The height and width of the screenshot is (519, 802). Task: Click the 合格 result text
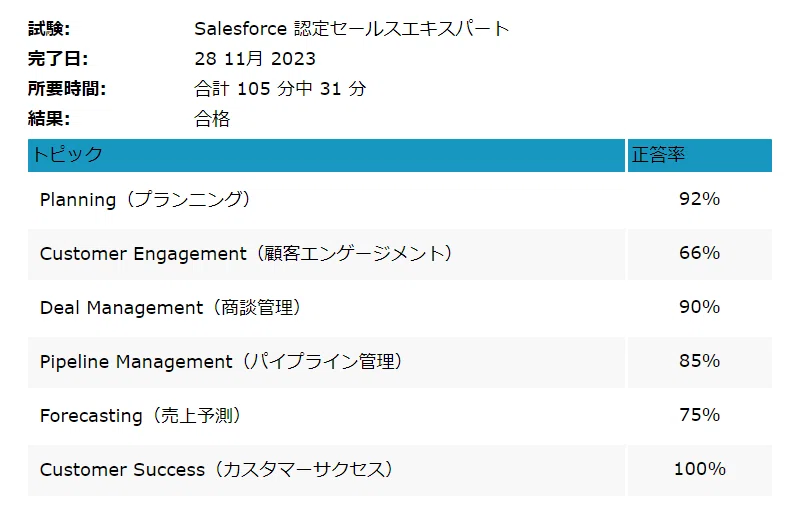(x=212, y=119)
